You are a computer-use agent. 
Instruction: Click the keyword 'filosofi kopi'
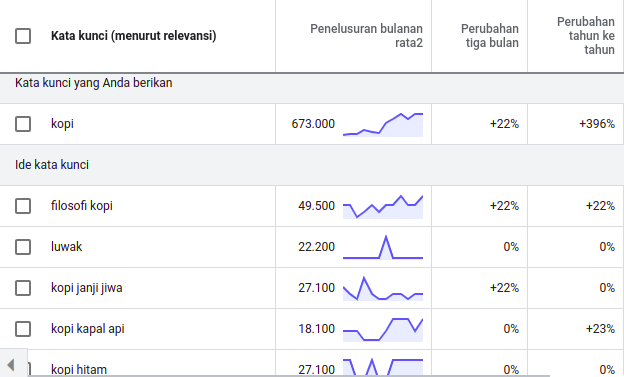point(82,206)
